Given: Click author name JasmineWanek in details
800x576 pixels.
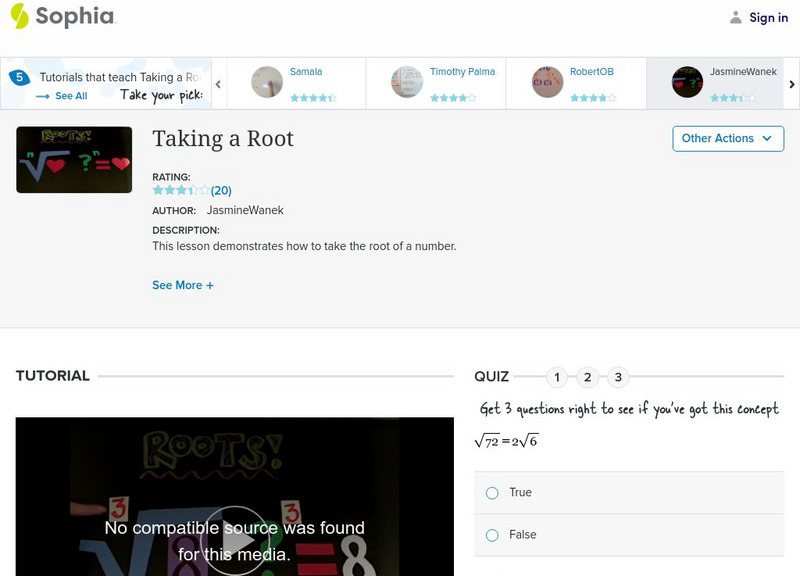Looking at the screenshot, I should coord(245,210).
